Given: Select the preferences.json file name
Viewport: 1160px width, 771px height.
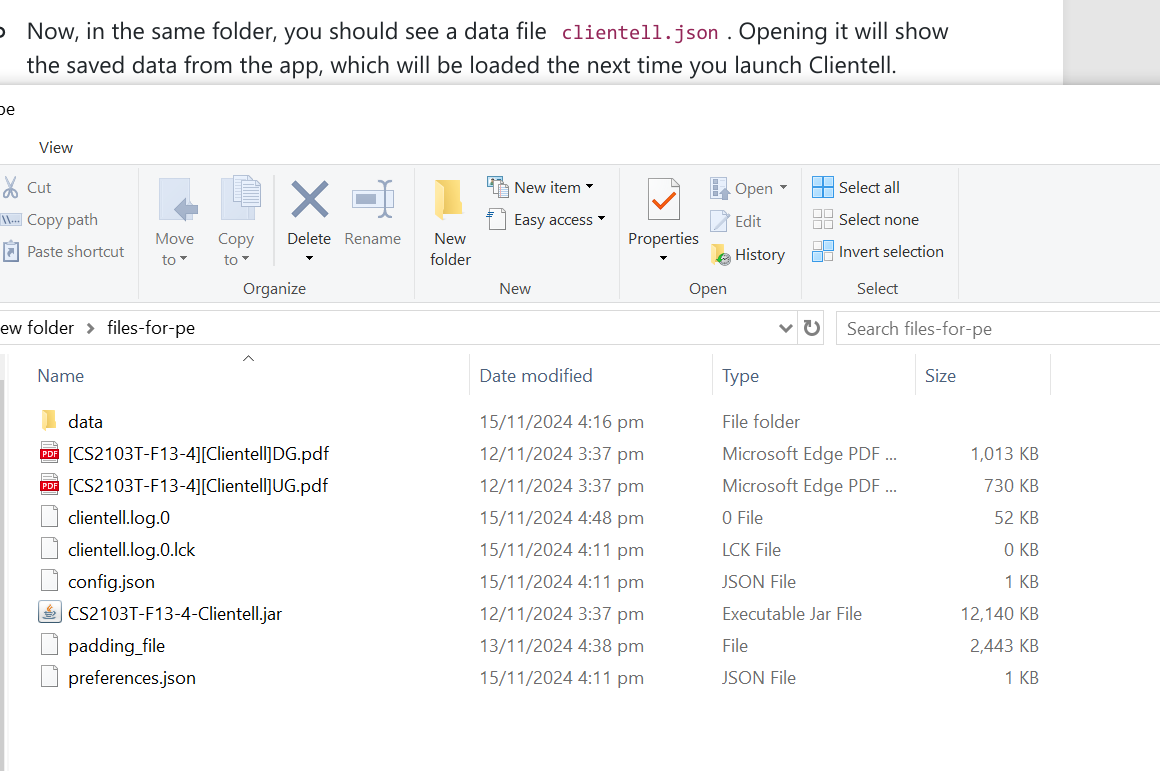Looking at the screenshot, I should coord(132,678).
